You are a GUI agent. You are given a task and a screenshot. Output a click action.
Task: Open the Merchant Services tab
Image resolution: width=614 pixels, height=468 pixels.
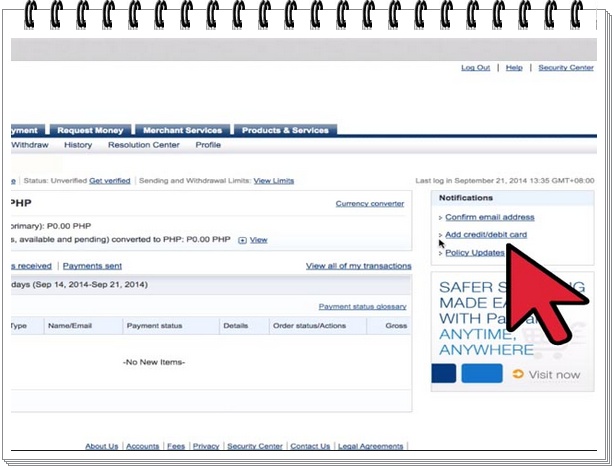182,130
